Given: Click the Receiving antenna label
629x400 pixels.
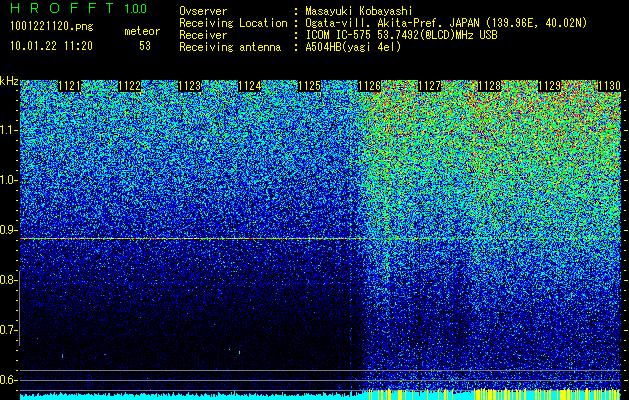Looking at the screenshot, I should click(230, 47).
